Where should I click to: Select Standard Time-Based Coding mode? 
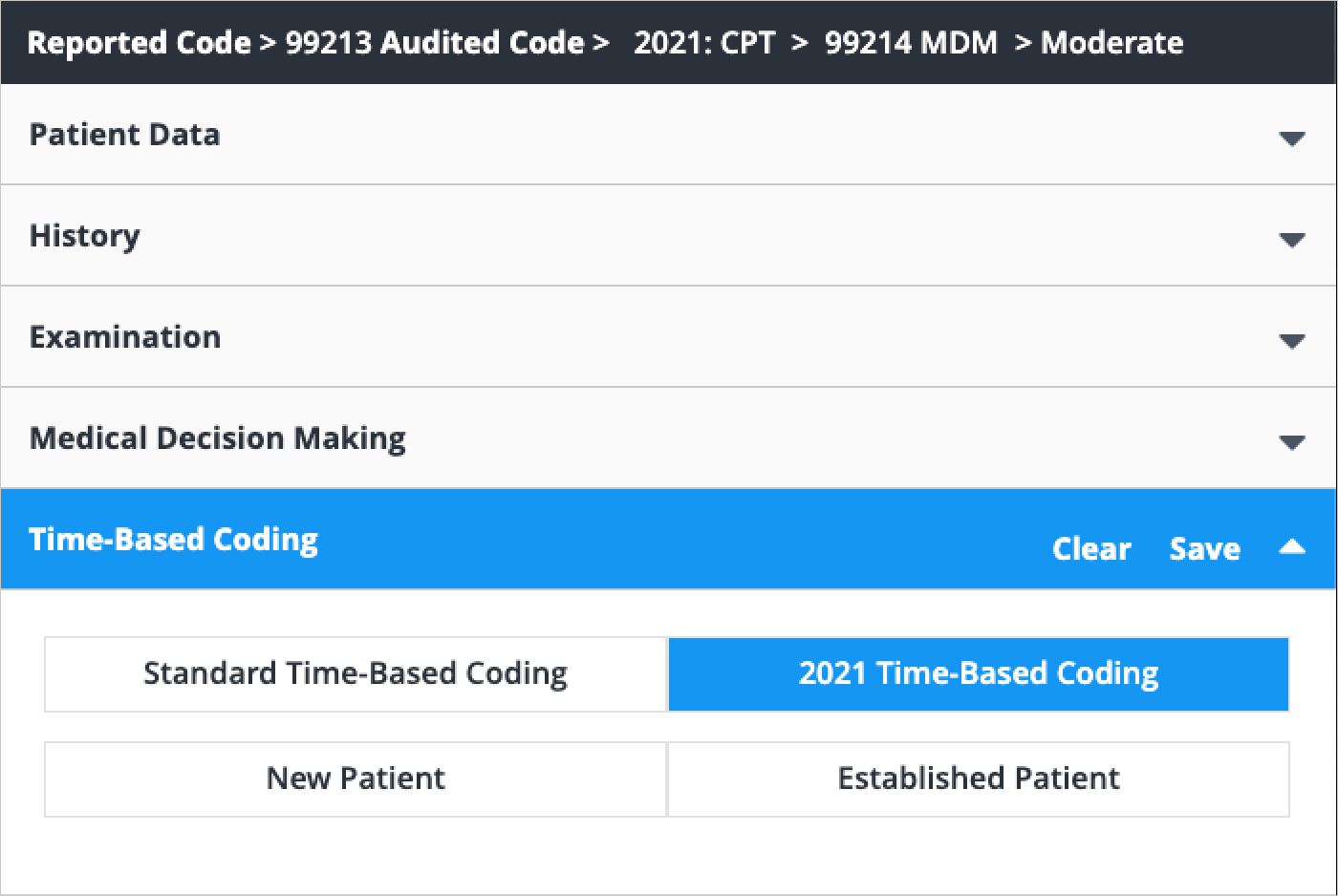355,673
